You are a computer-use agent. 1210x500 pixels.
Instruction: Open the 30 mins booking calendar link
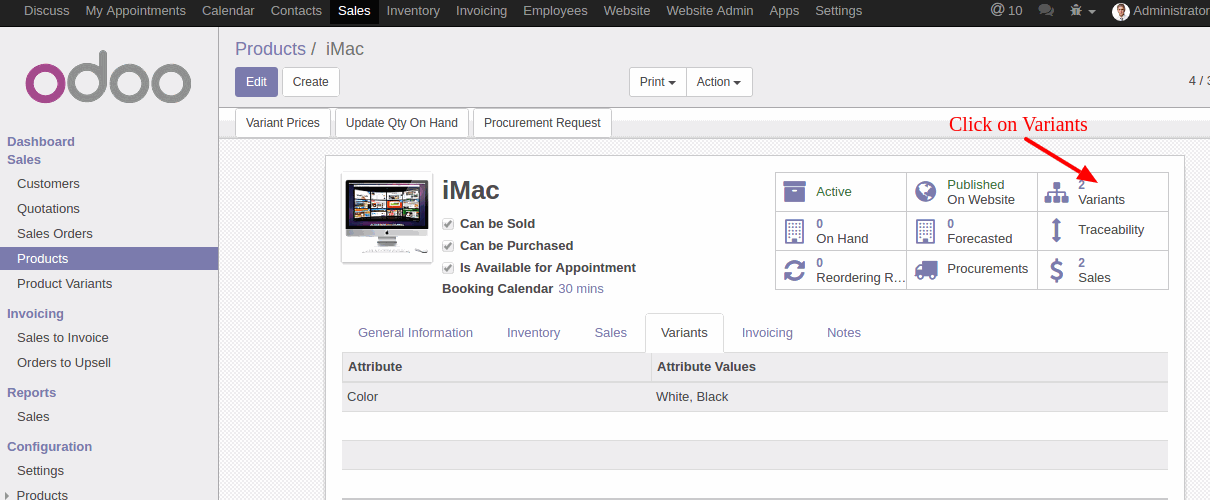(581, 289)
